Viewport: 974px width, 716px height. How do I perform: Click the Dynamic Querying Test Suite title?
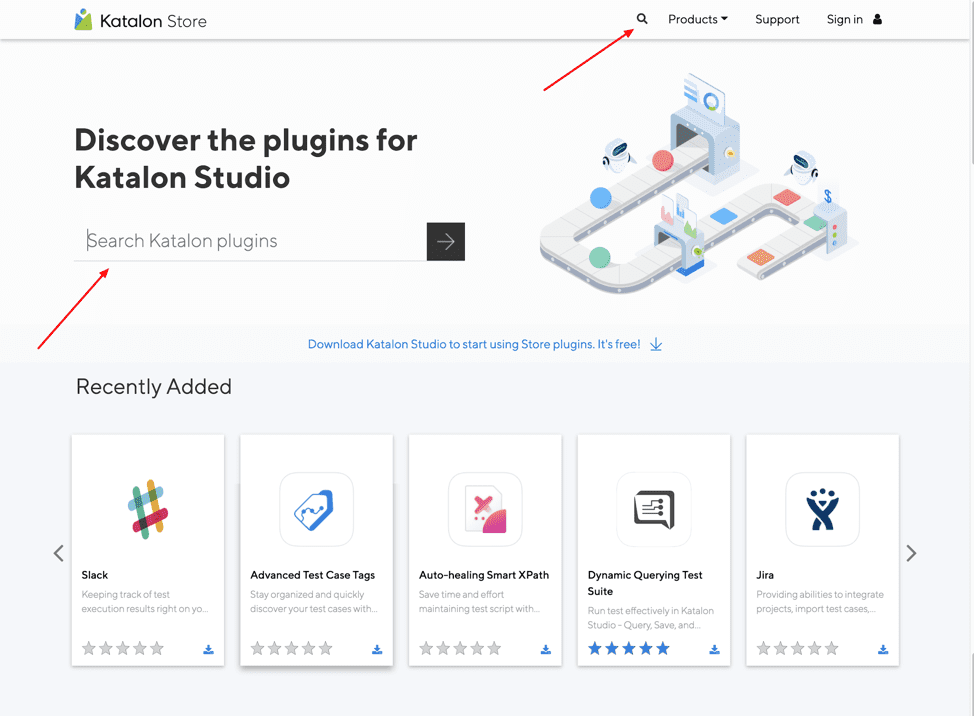point(645,583)
